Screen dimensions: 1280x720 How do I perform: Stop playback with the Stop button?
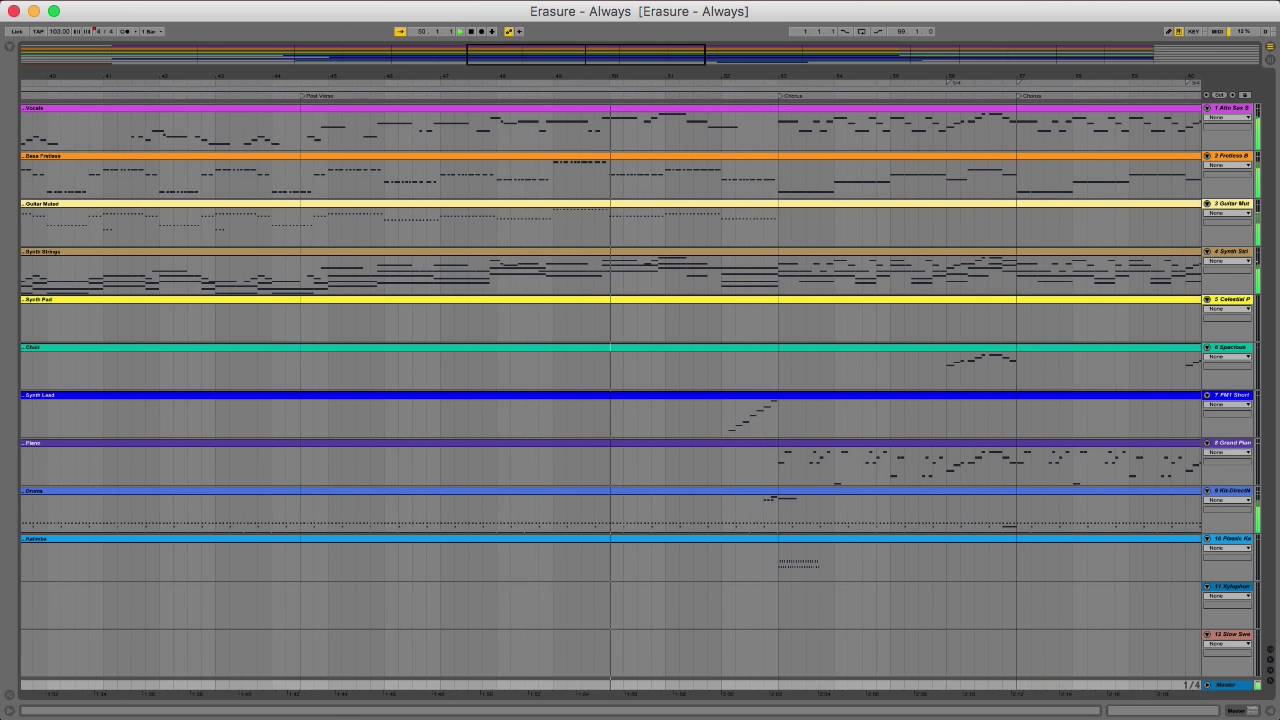[x=471, y=31]
